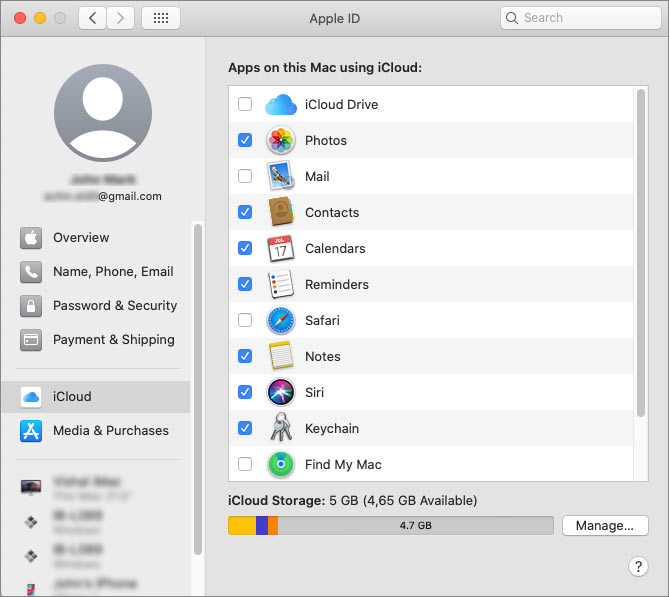Screen dimensions: 669x597
Task: Show all preferences with grid button
Action: tap(161, 18)
